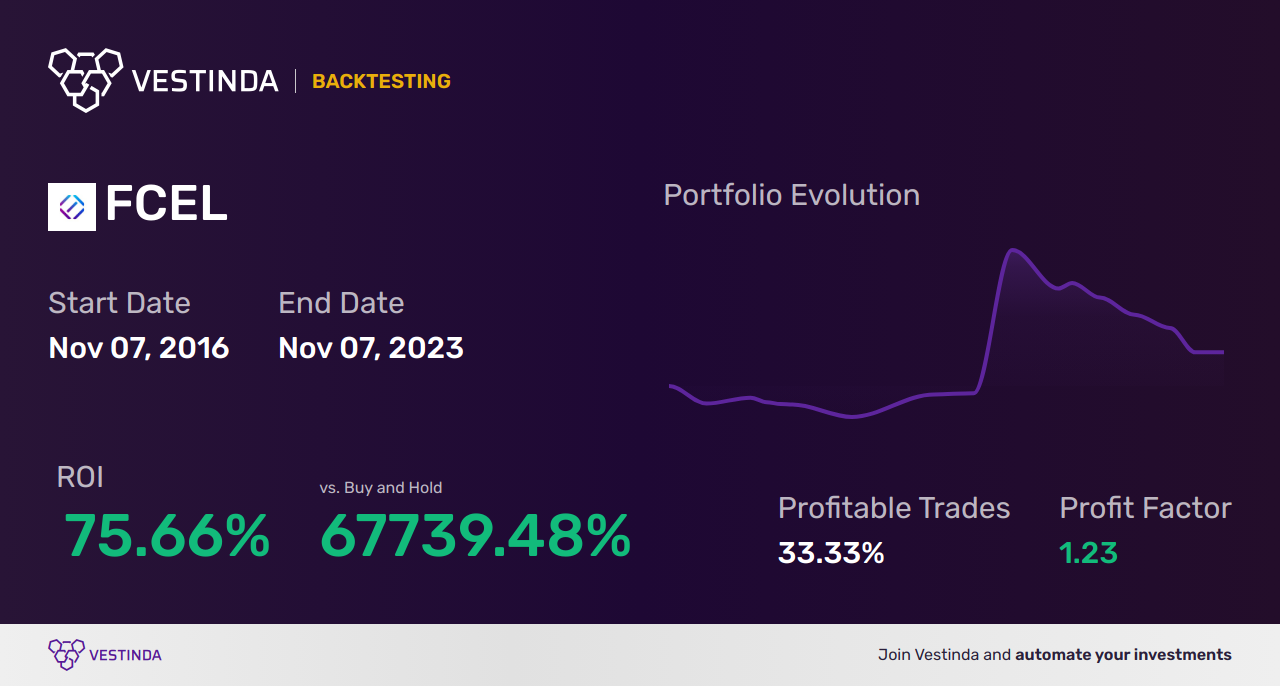Click the FCEL ticker logo icon
1280x686 pixels.
click(x=72, y=207)
